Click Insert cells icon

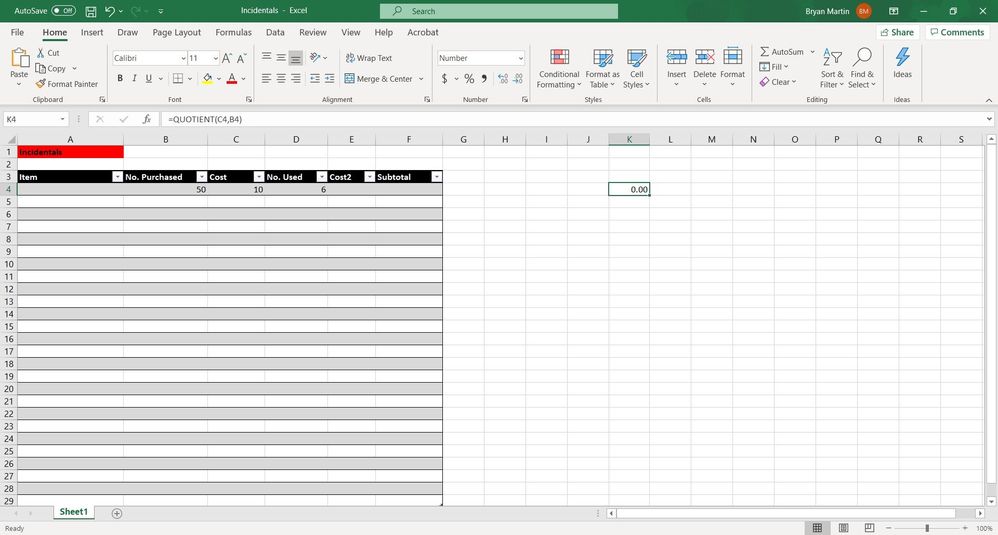(677, 57)
